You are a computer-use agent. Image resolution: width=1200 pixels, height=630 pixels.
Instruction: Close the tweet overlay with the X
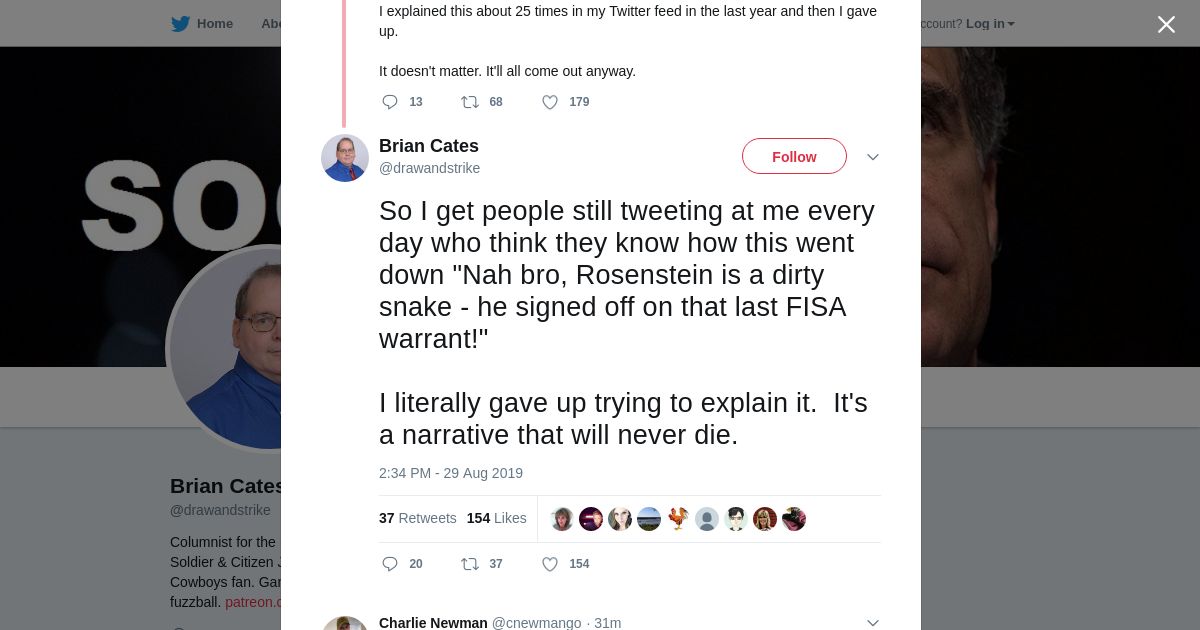tap(1166, 25)
